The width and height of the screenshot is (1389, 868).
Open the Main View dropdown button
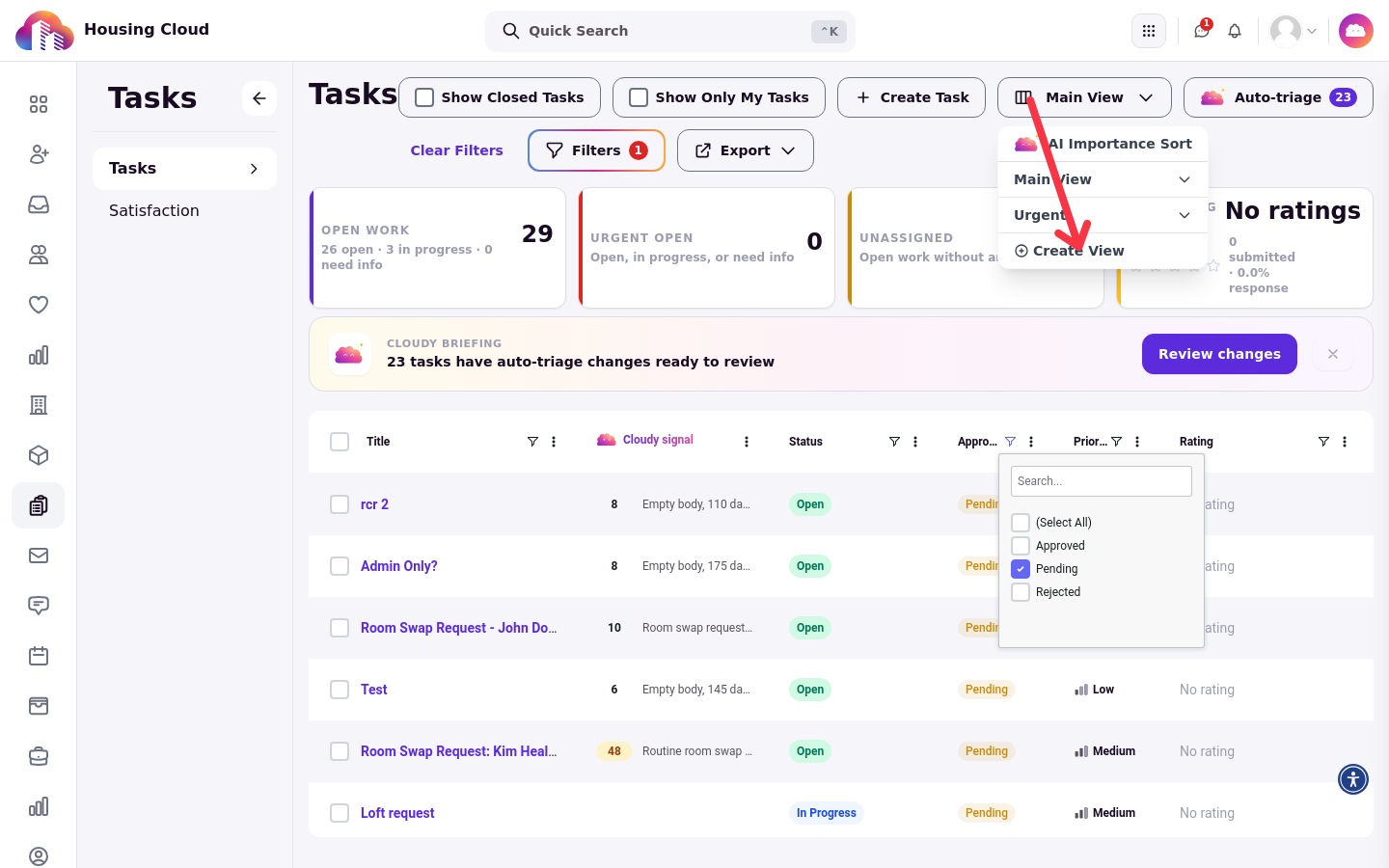tap(1084, 97)
